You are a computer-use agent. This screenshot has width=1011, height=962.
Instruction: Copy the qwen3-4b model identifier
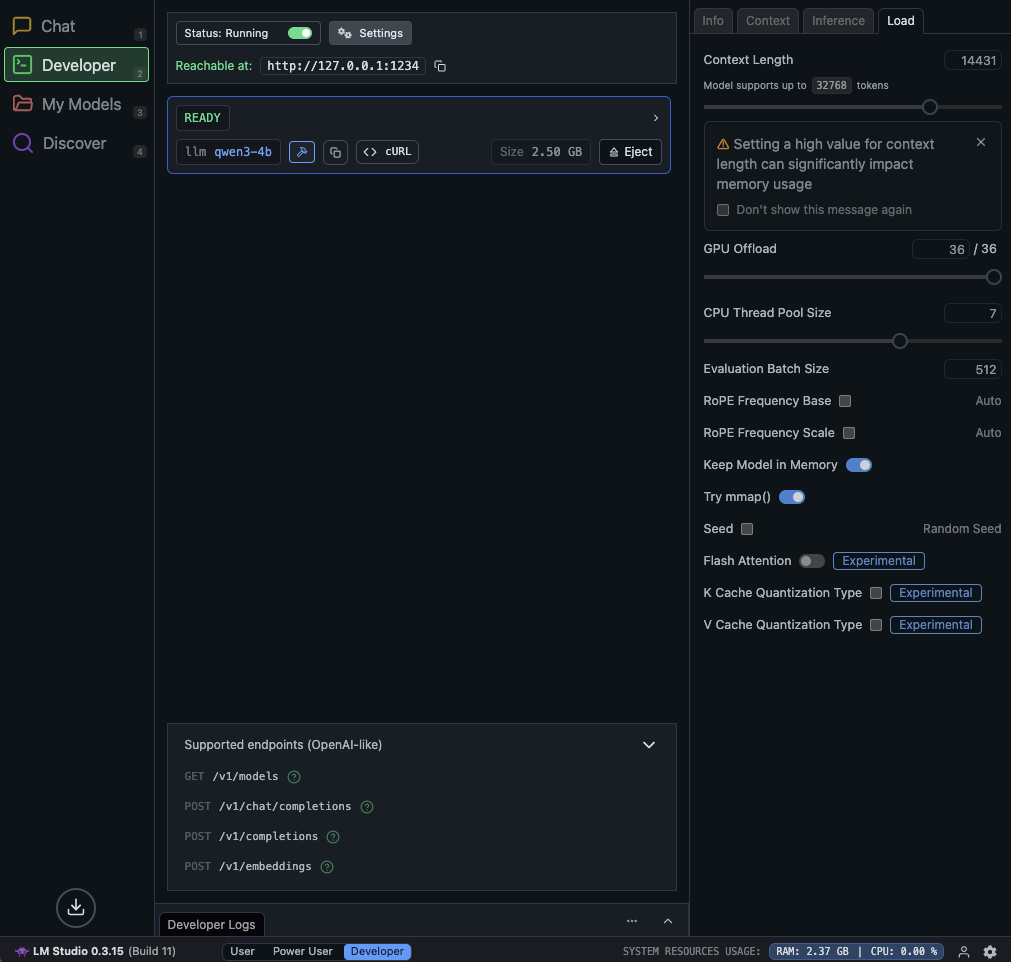[x=335, y=152]
